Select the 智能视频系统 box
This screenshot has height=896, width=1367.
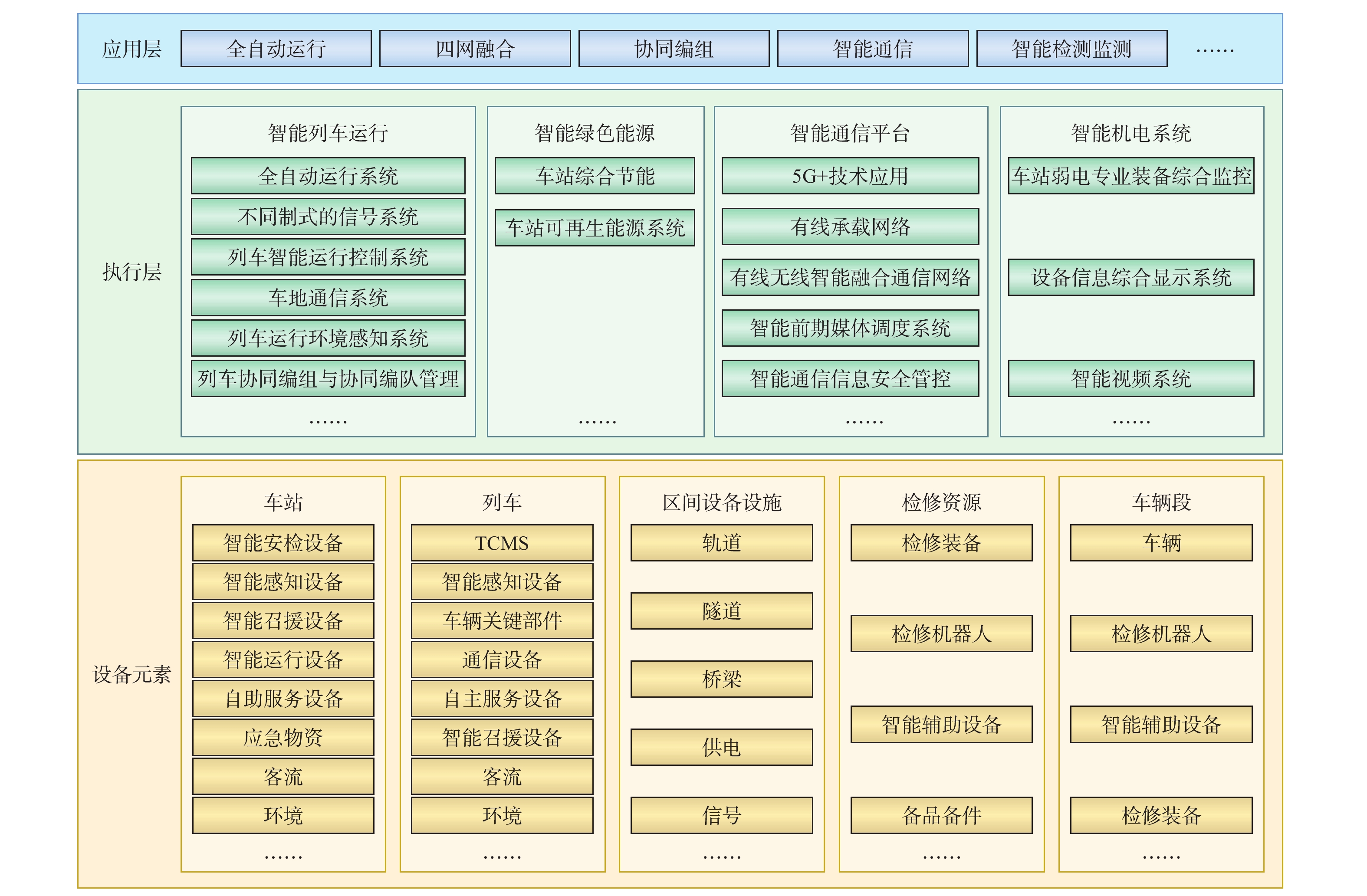click(1130, 378)
